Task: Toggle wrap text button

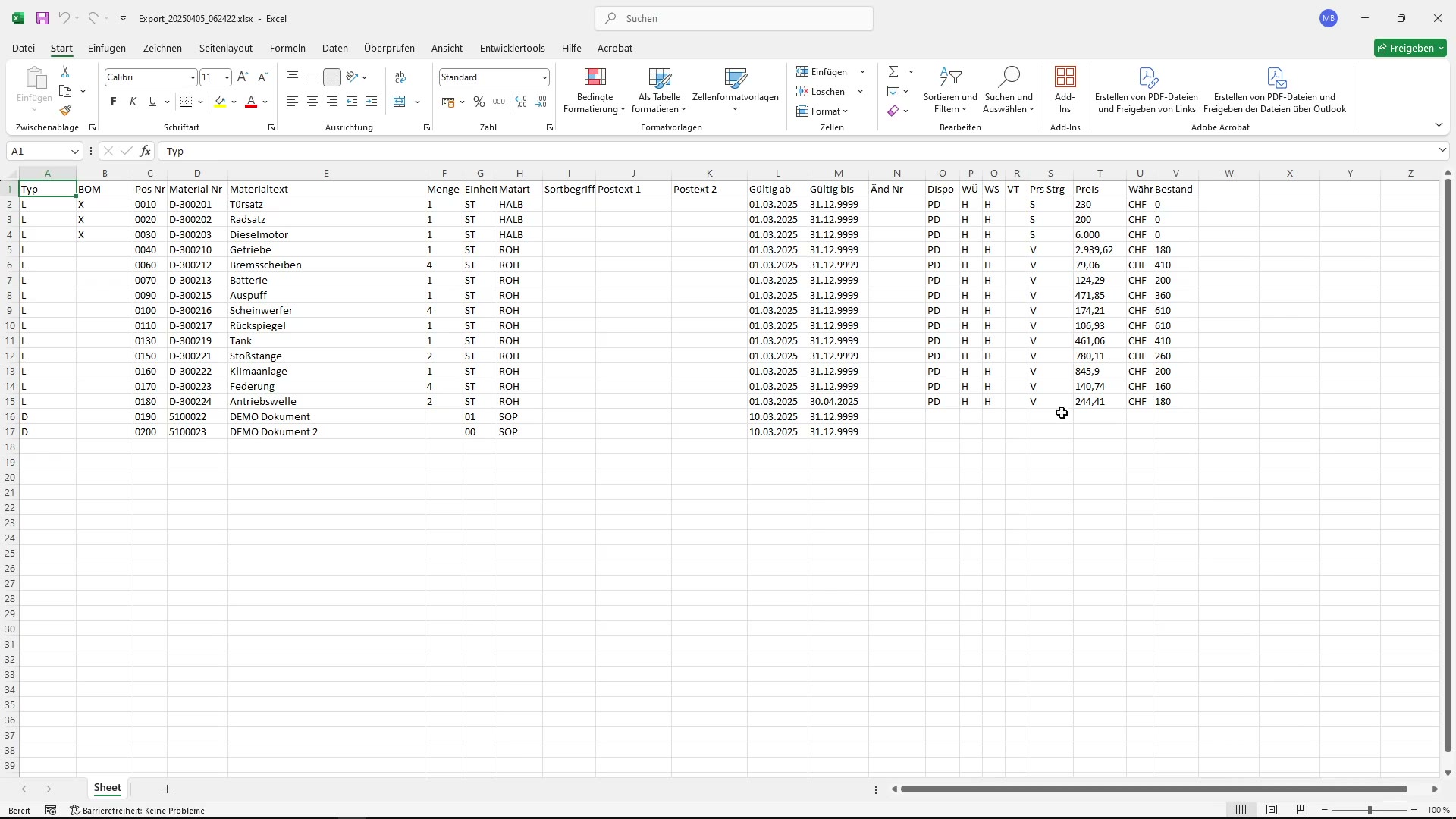Action: 400,77
